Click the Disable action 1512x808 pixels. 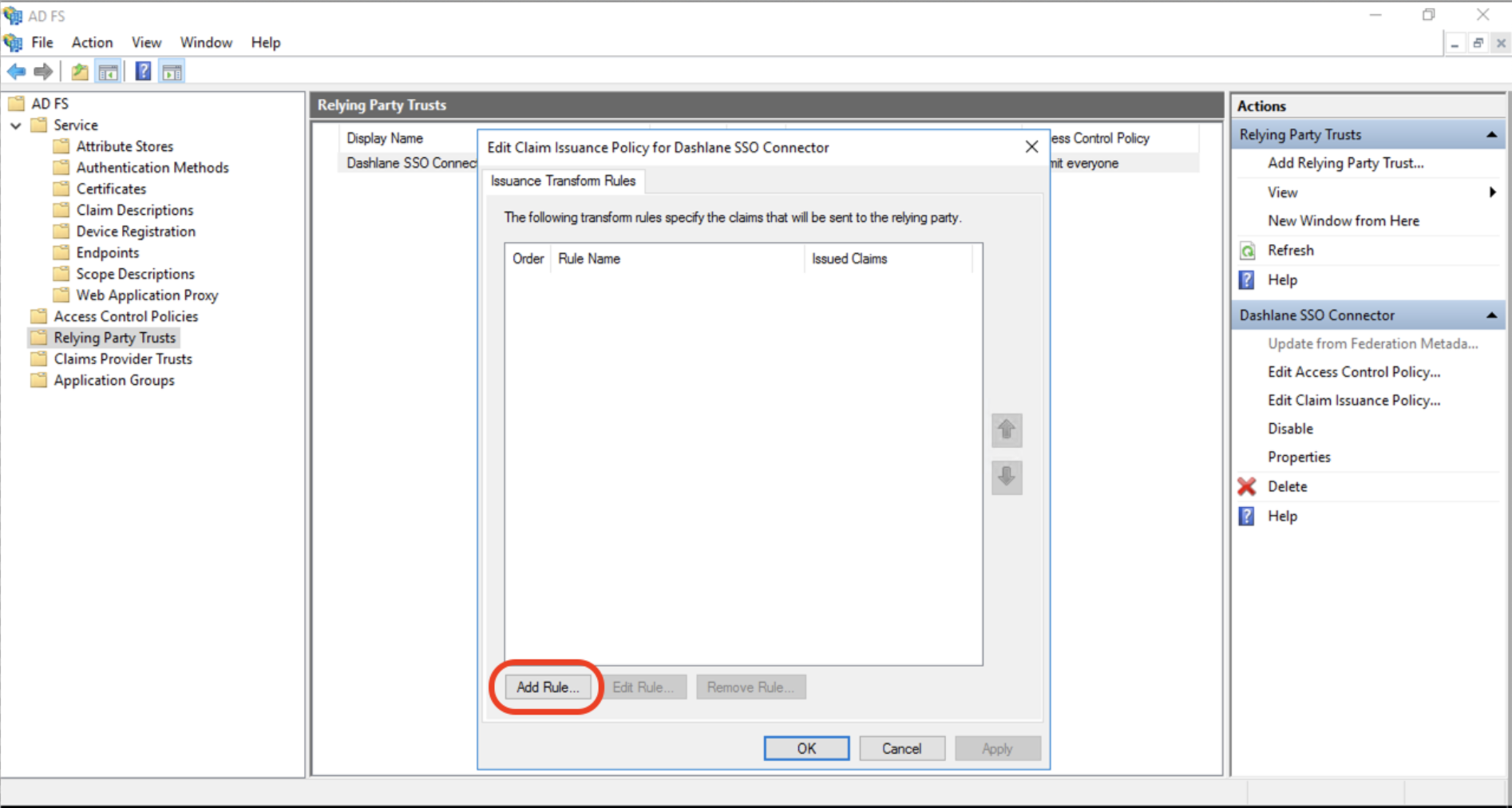pos(1290,429)
